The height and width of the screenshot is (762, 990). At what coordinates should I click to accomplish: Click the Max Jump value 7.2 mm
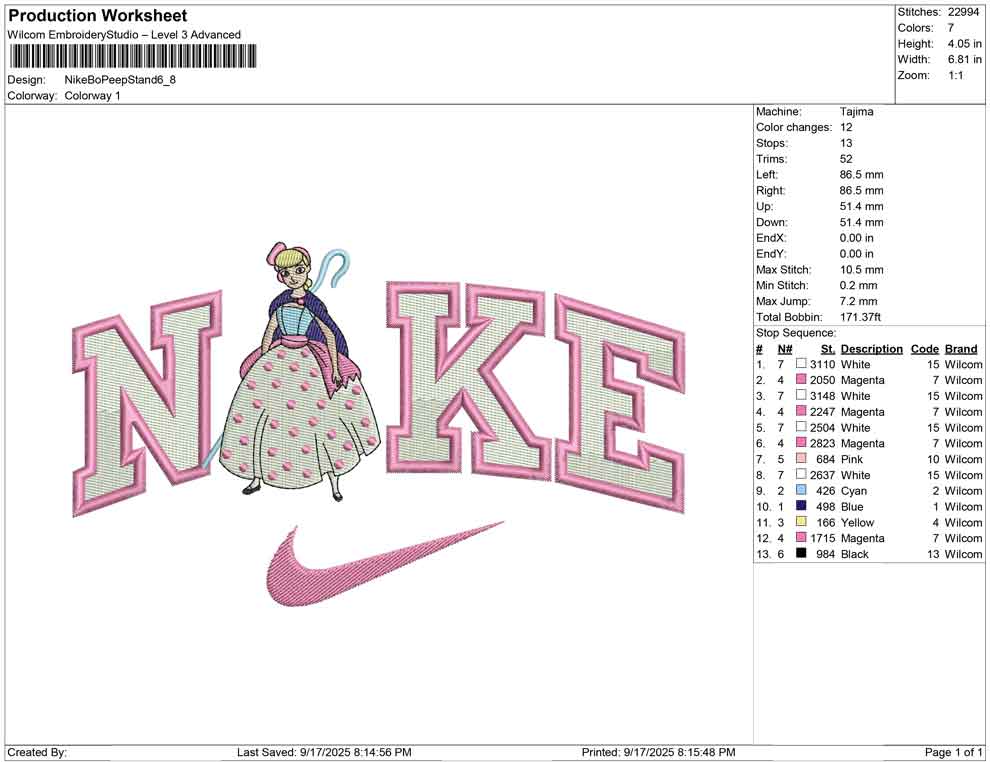859,301
